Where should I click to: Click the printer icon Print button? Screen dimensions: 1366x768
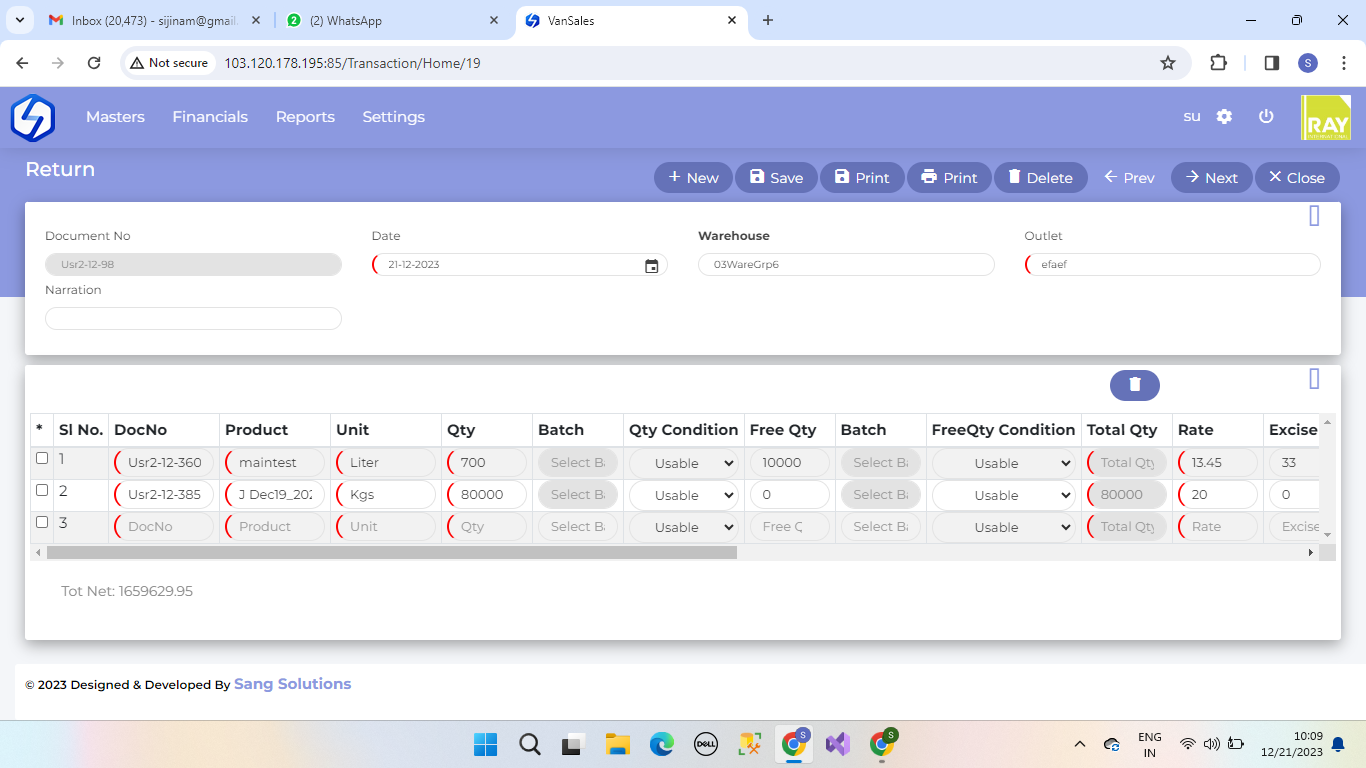[948, 177]
